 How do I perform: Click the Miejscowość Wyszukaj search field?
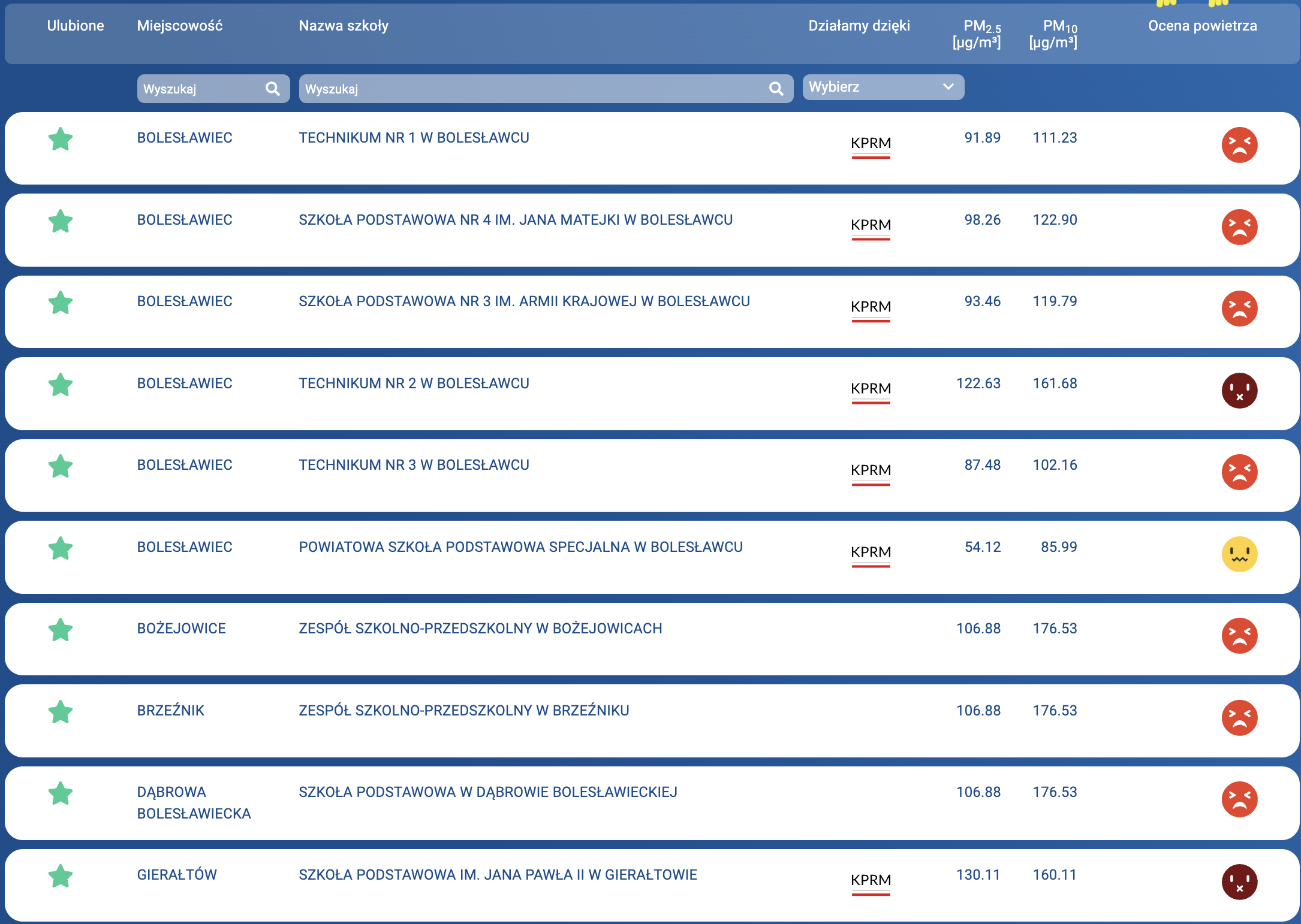tap(213, 89)
